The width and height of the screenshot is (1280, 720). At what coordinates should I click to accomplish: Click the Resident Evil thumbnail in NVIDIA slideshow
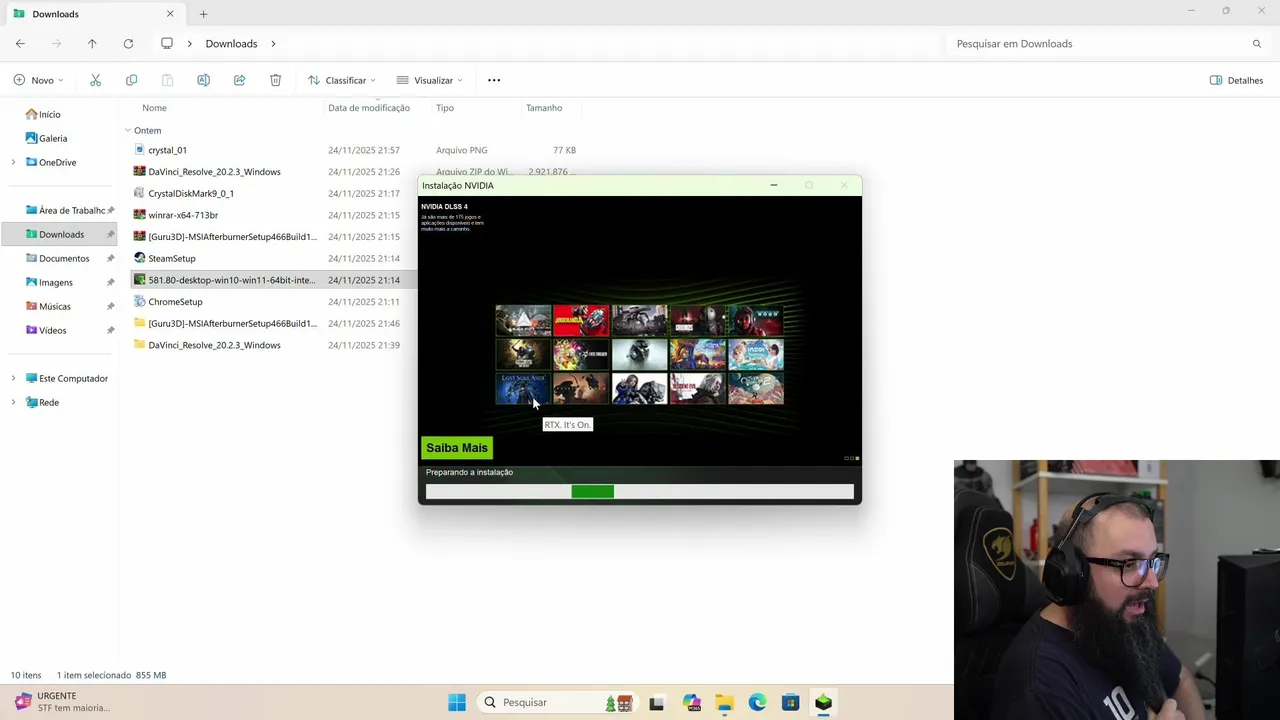click(697, 388)
